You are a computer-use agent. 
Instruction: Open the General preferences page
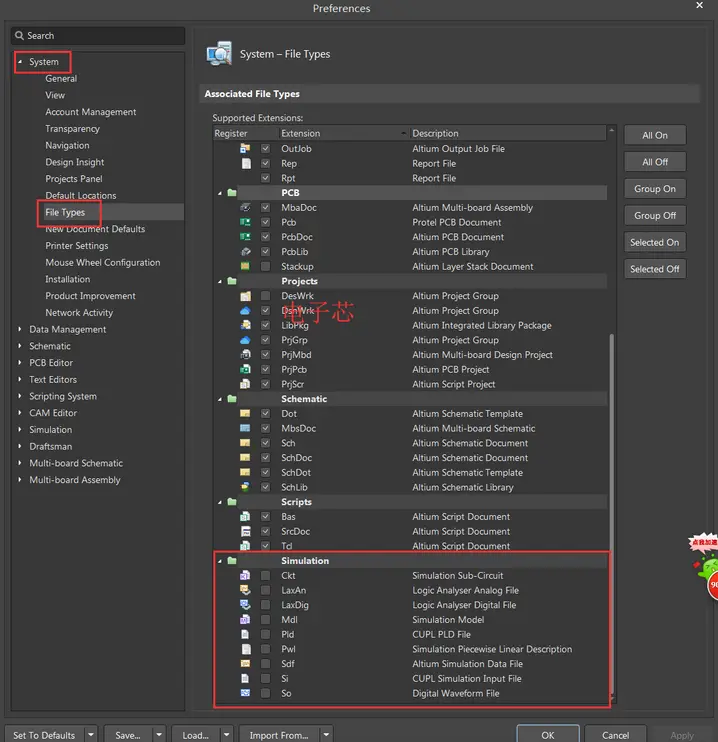(61, 79)
